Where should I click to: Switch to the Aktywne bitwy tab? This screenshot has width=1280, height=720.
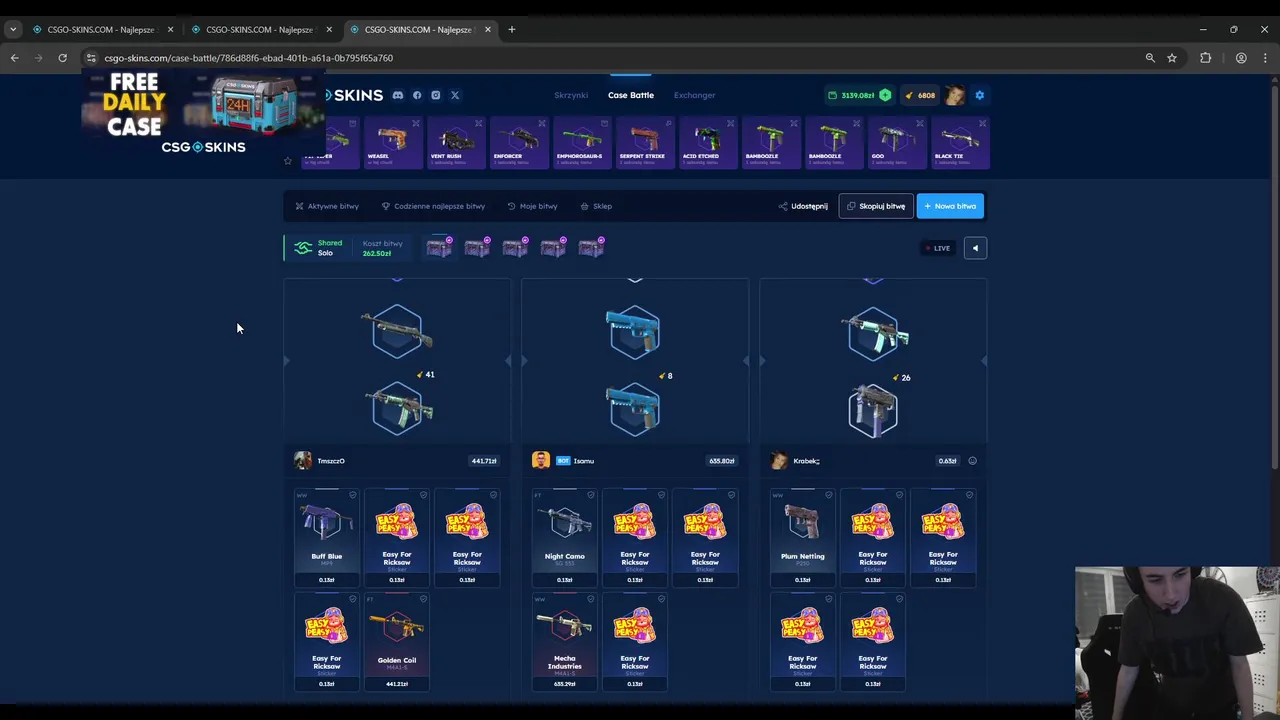point(327,206)
